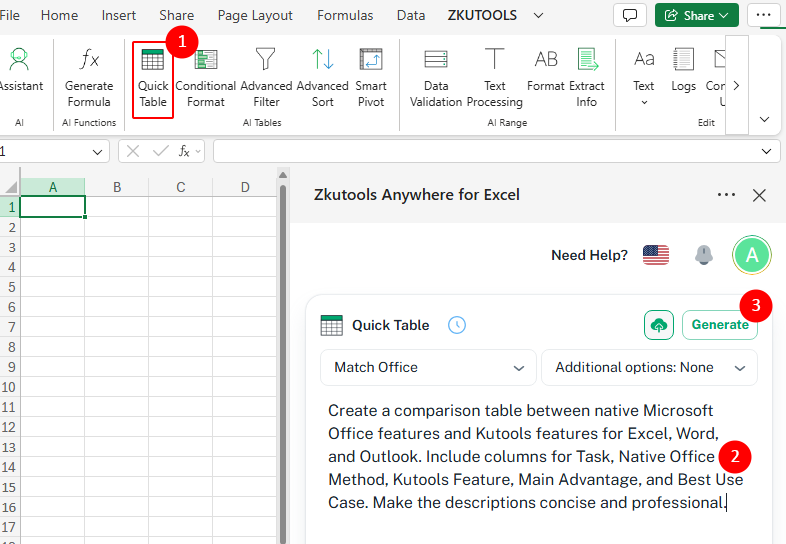Open Additional options: None dropdown
The width and height of the screenshot is (786, 544).
tap(649, 368)
